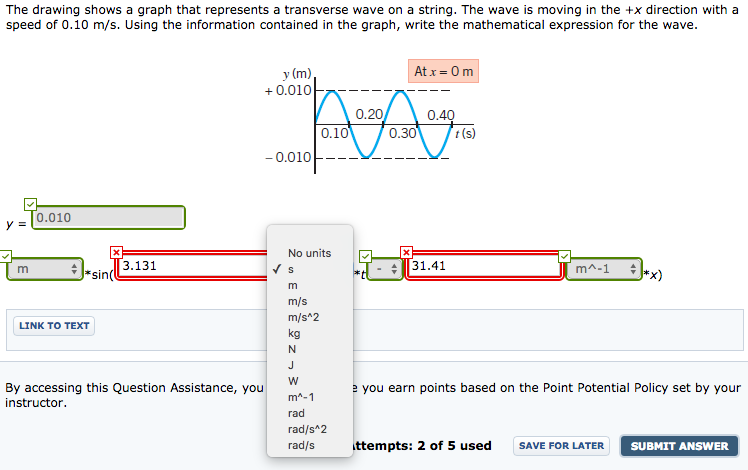Click green checkmark beside the m units dropdown
The height and width of the screenshot is (470, 748).
pyautogui.click(x=5, y=256)
